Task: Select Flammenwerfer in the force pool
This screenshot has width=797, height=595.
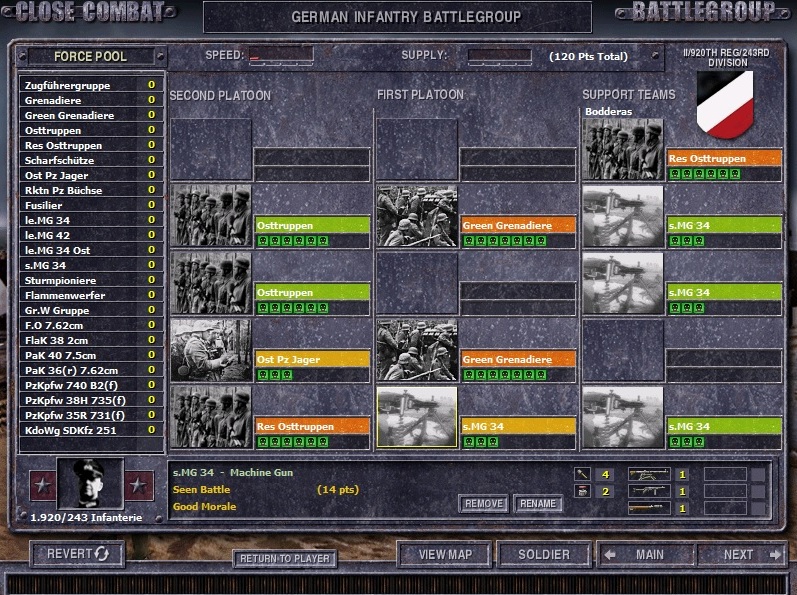Action: click(90, 295)
